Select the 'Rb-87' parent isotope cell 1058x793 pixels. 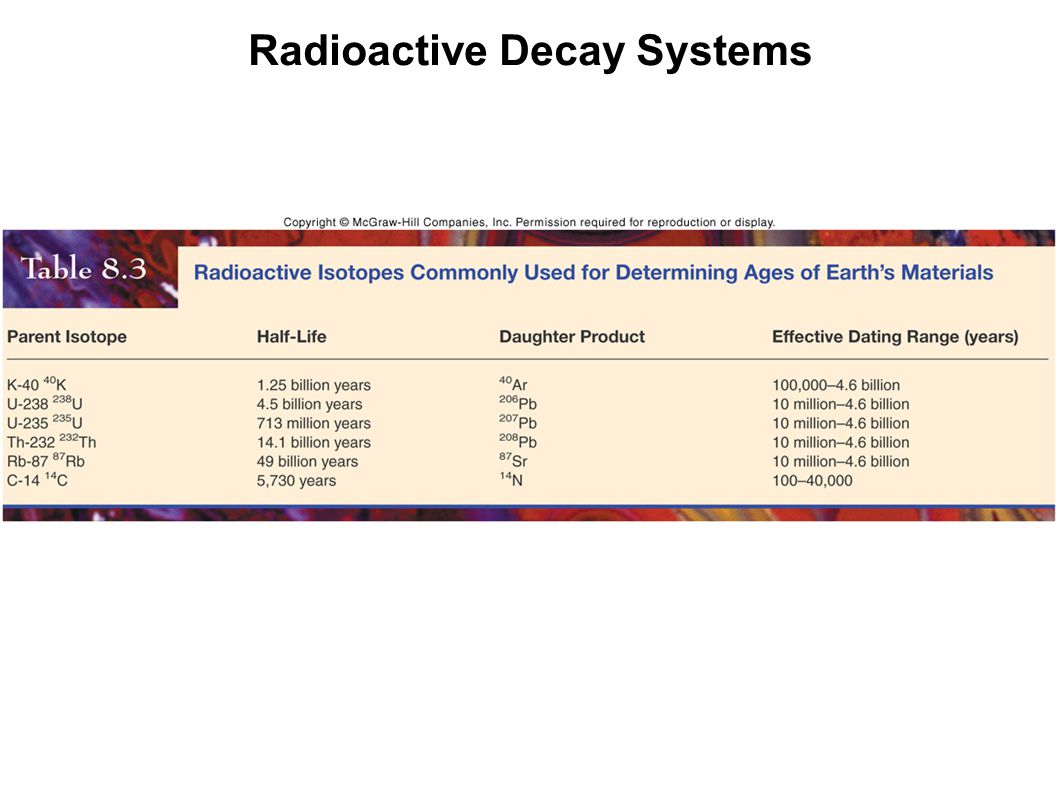(46, 461)
